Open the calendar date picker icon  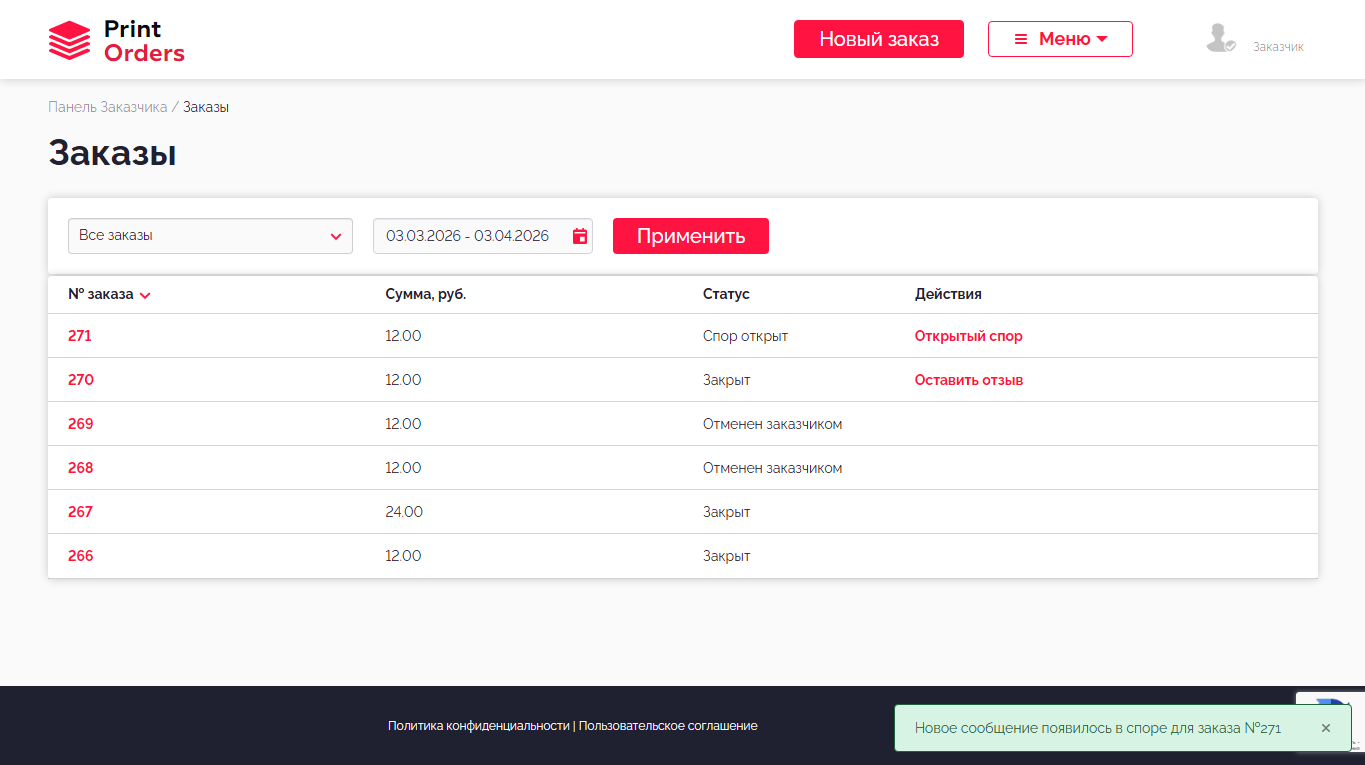[x=580, y=236]
